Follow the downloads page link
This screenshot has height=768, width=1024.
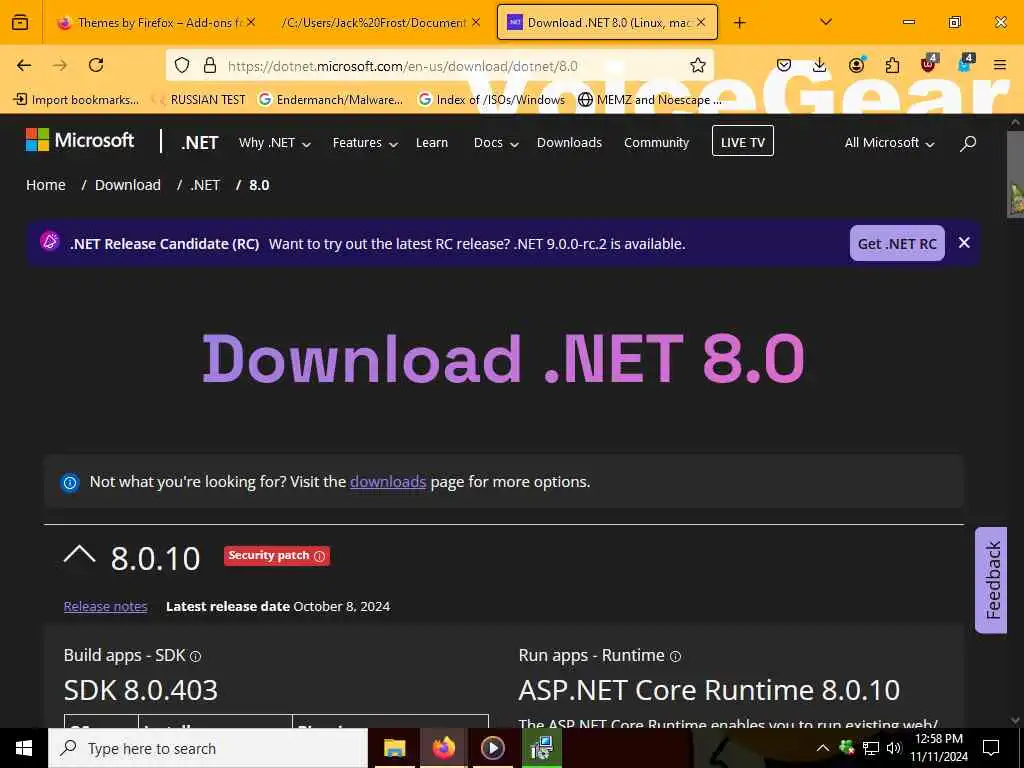click(x=388, y=482)
